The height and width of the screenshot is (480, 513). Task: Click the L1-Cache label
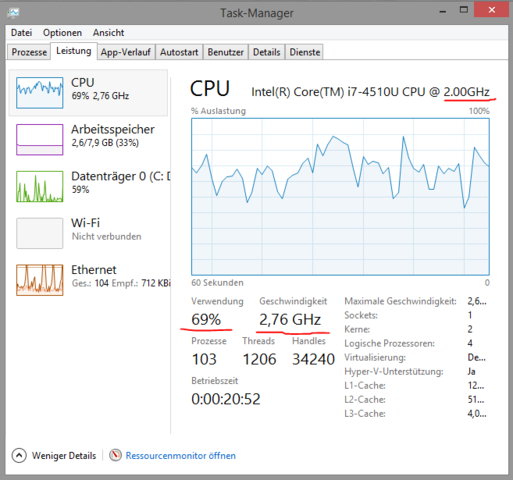pos(365,386)
